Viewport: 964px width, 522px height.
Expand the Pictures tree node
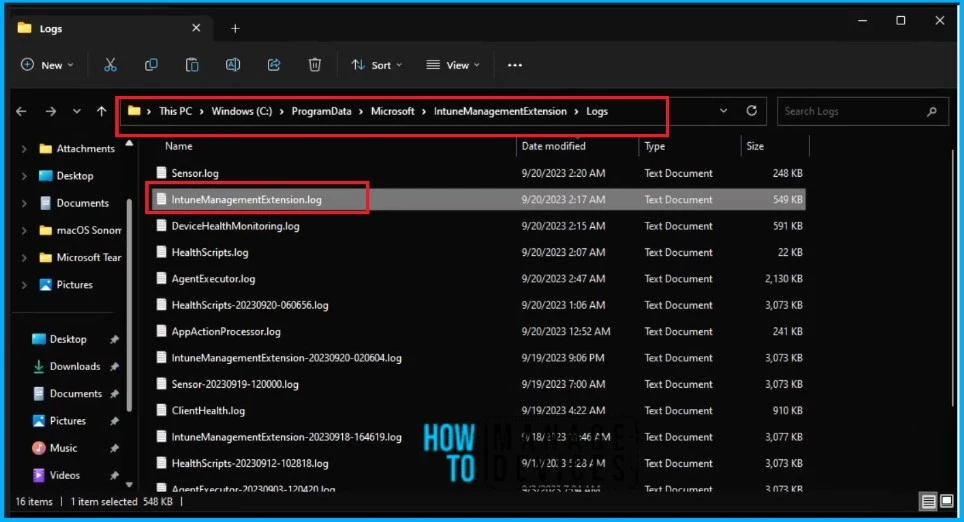click(24, 285)
